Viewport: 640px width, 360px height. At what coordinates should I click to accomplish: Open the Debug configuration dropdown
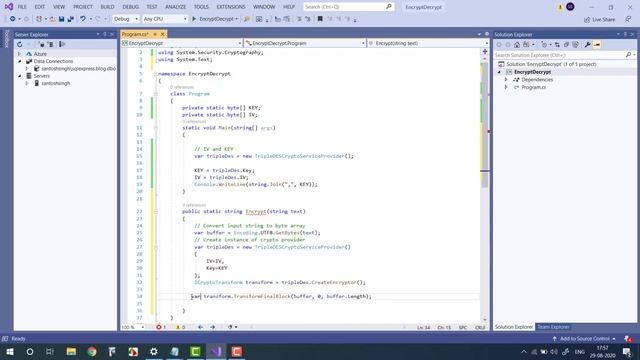pyautogui.click(x=126, y=19)
